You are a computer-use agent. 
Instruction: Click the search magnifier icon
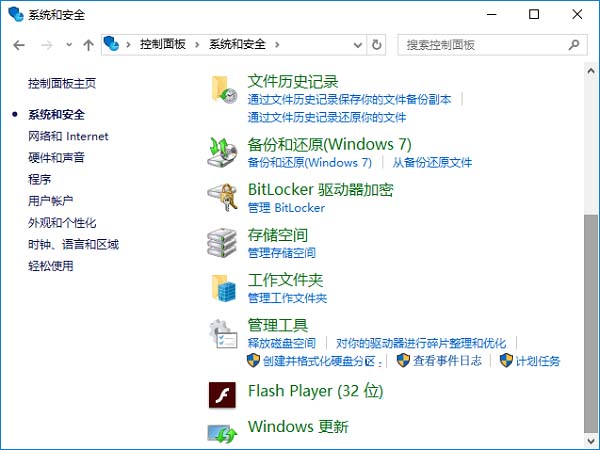574,45
